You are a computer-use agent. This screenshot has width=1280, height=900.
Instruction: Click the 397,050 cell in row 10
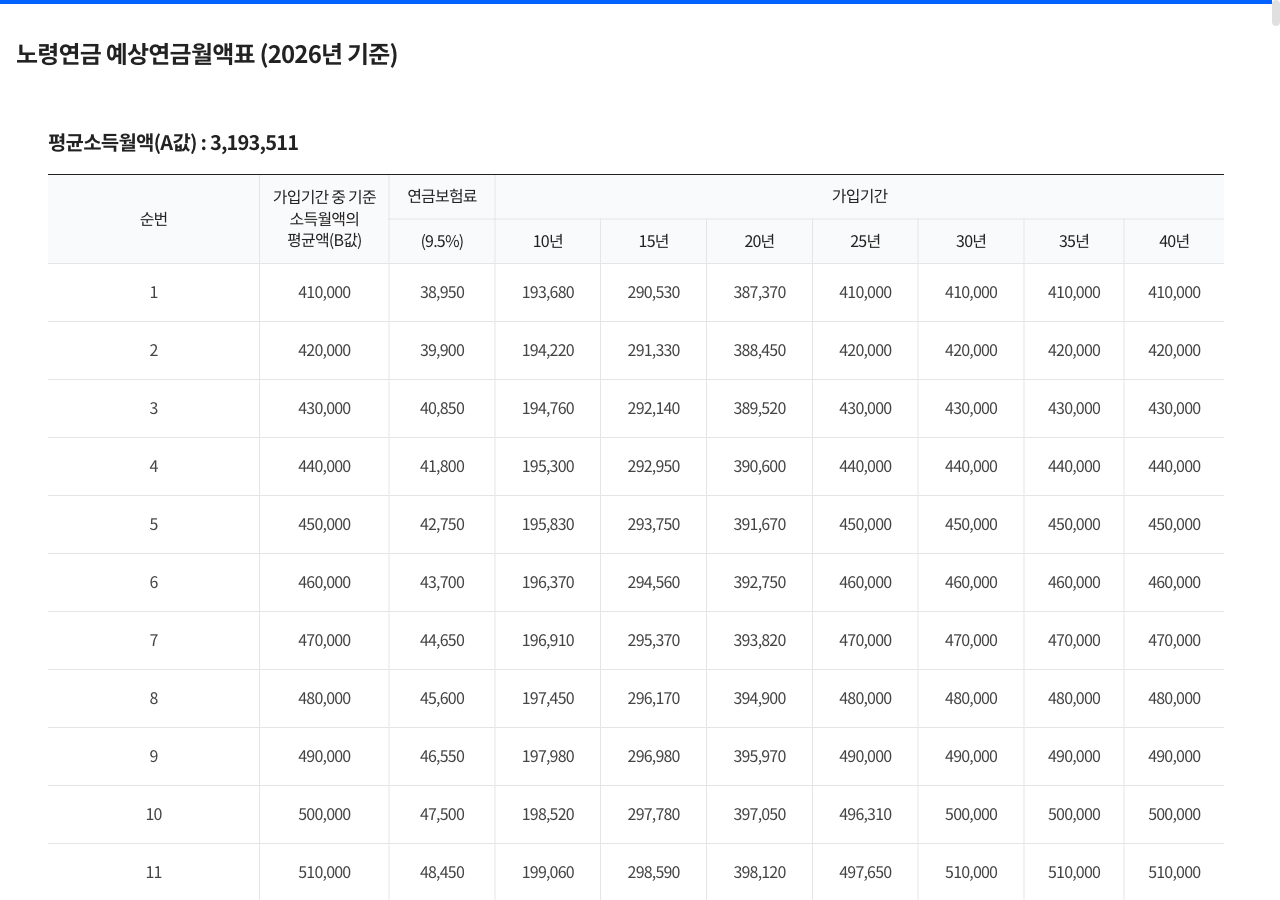[760, 815]
